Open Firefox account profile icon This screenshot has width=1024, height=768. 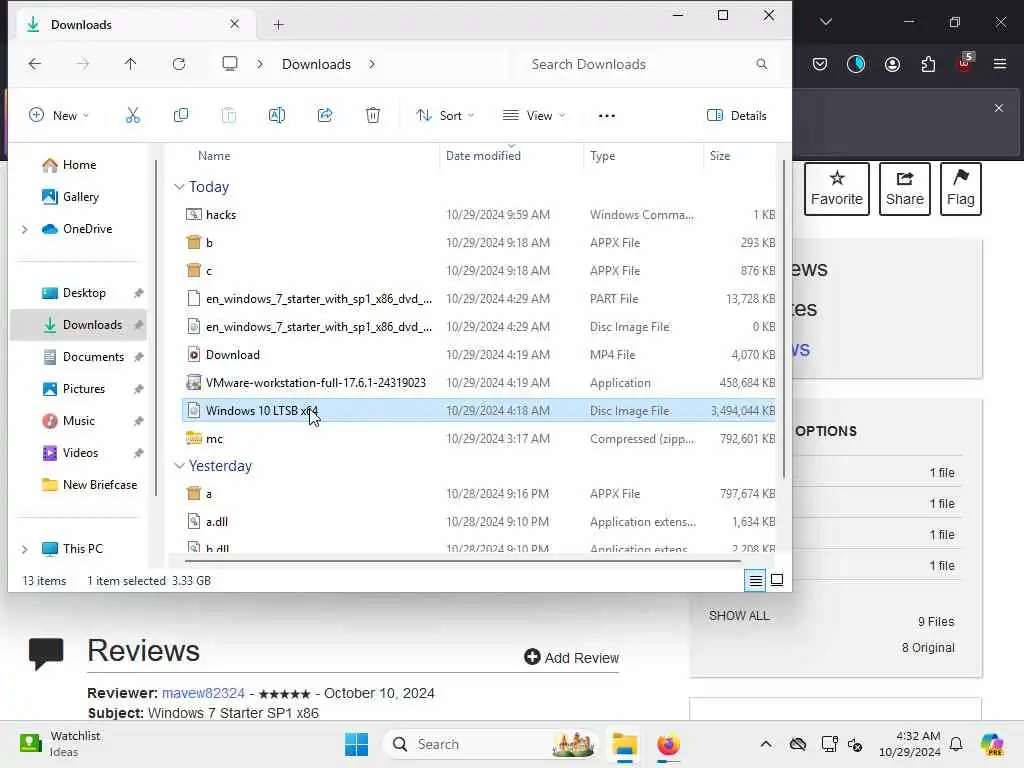(892, 64)
